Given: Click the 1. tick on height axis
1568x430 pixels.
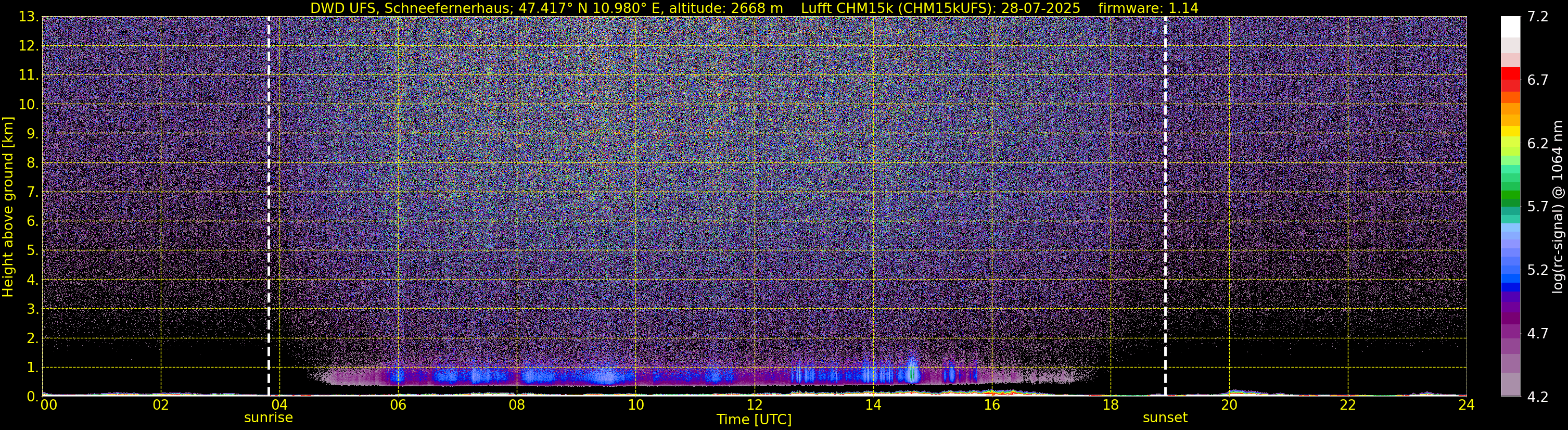Looking at the screenshot, I should pyautogui.click(x=32, y=368).
